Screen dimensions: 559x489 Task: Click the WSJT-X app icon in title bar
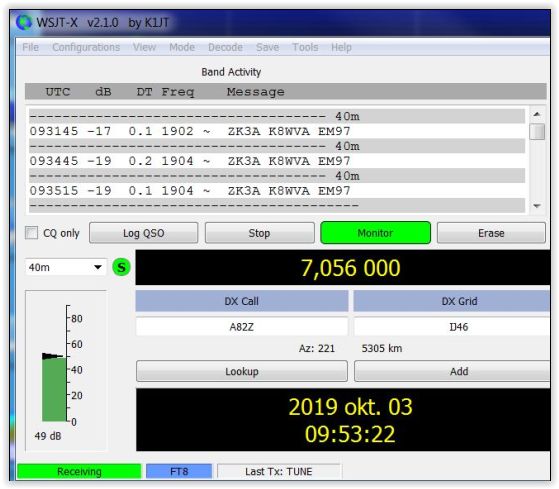[x=24, y=22]
